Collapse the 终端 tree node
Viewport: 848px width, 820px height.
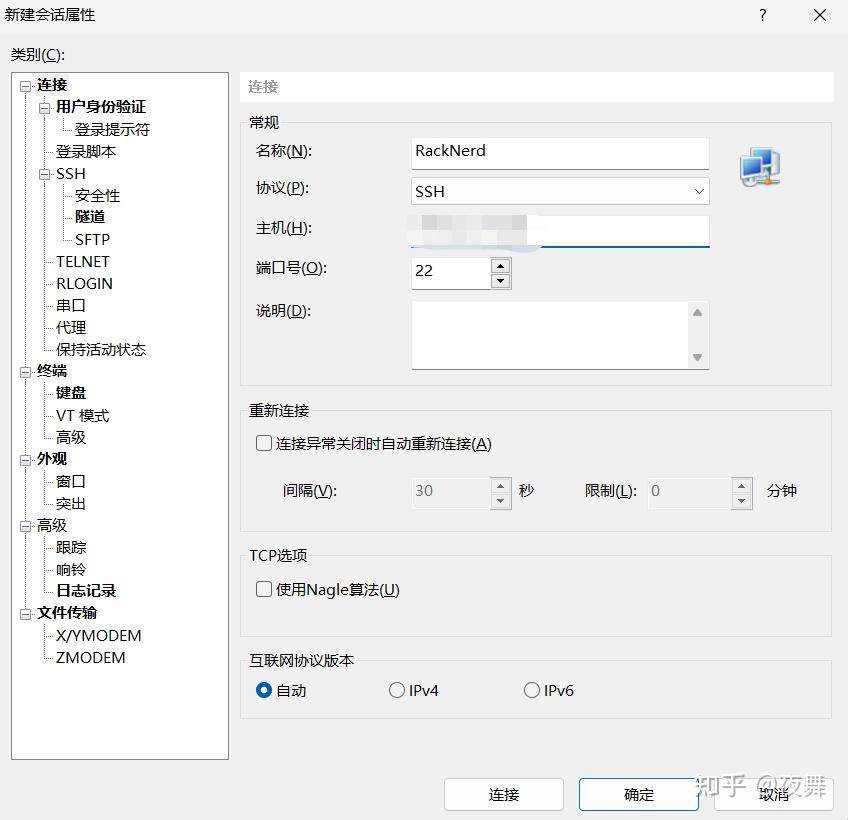pos(25,372)
